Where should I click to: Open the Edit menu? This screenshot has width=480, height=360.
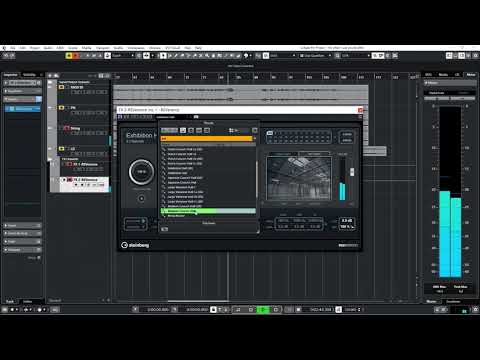23,48
